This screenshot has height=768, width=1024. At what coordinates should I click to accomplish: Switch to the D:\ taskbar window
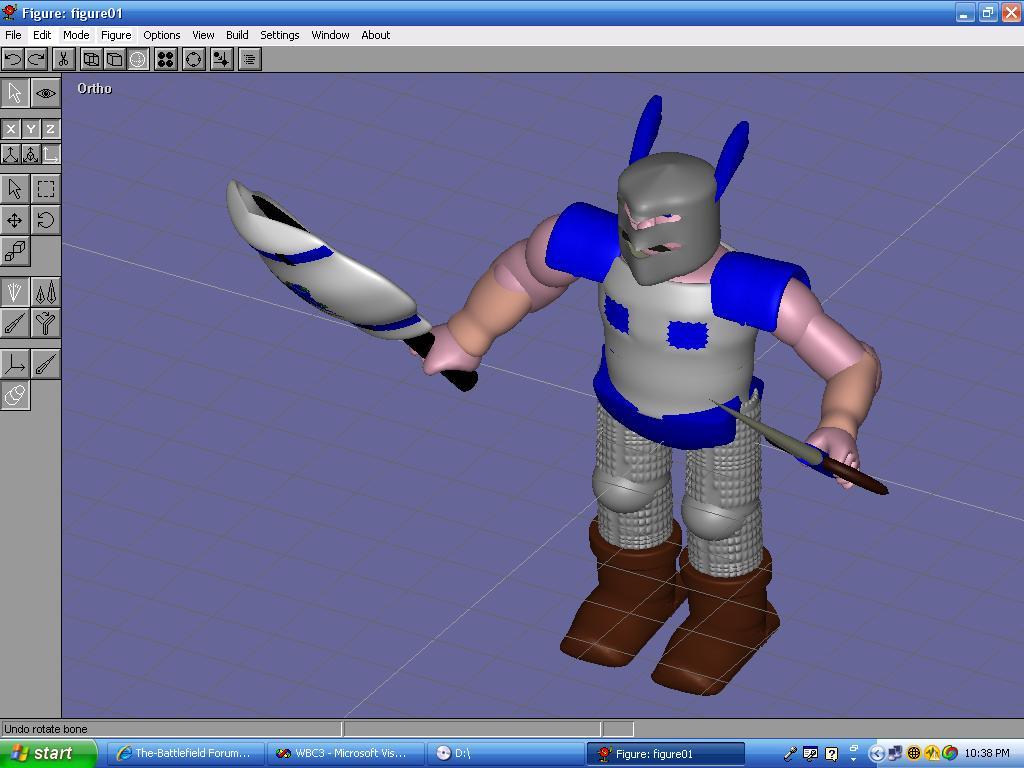[x=505, y=753]
